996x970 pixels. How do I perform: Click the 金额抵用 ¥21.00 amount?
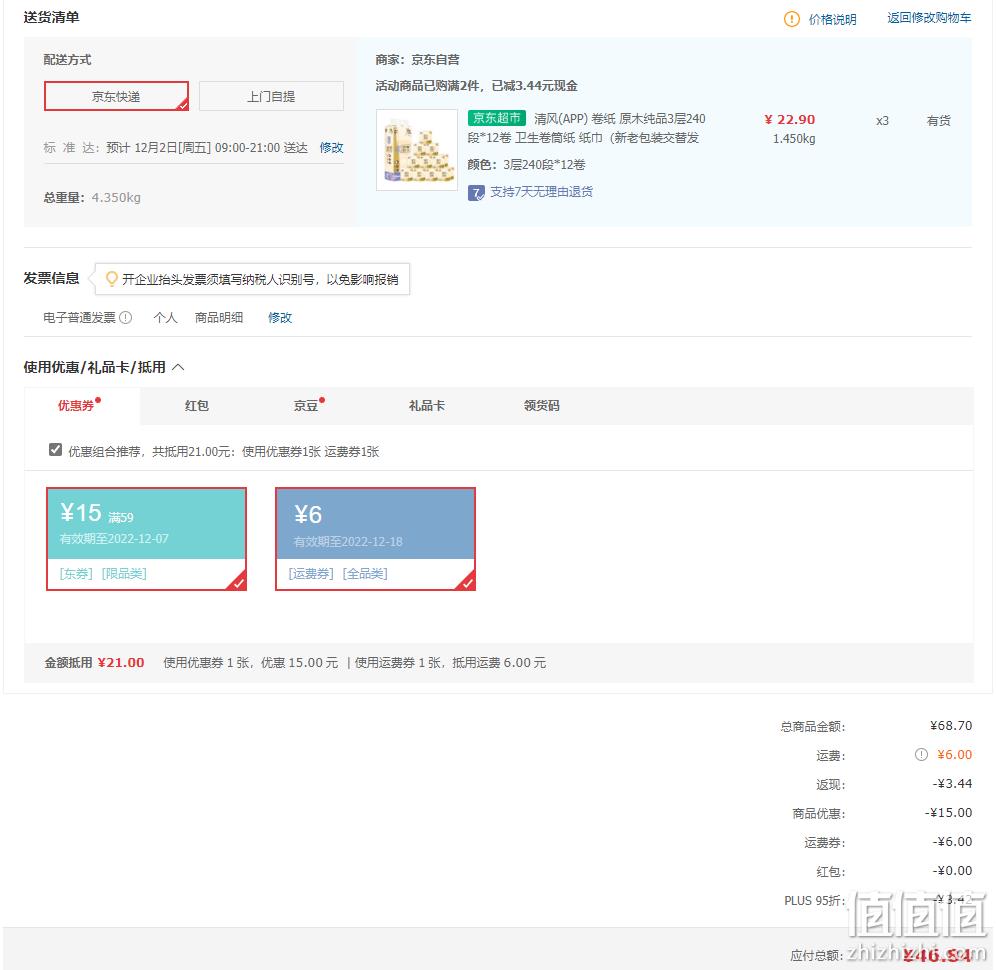click(x=121, y=663)
